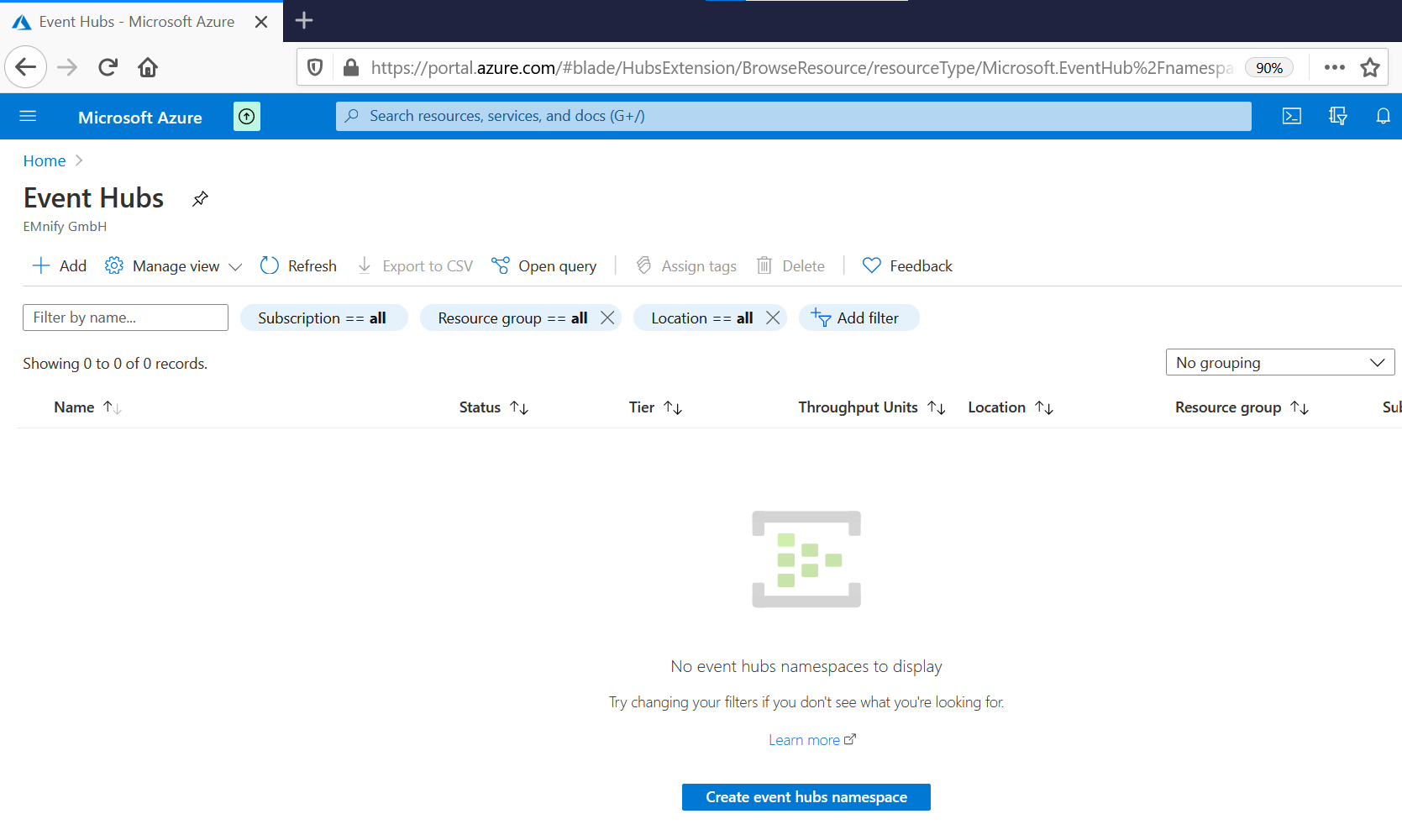Open the Learn more link
The image size is (1402, 840).
click(x=804, y=739)
